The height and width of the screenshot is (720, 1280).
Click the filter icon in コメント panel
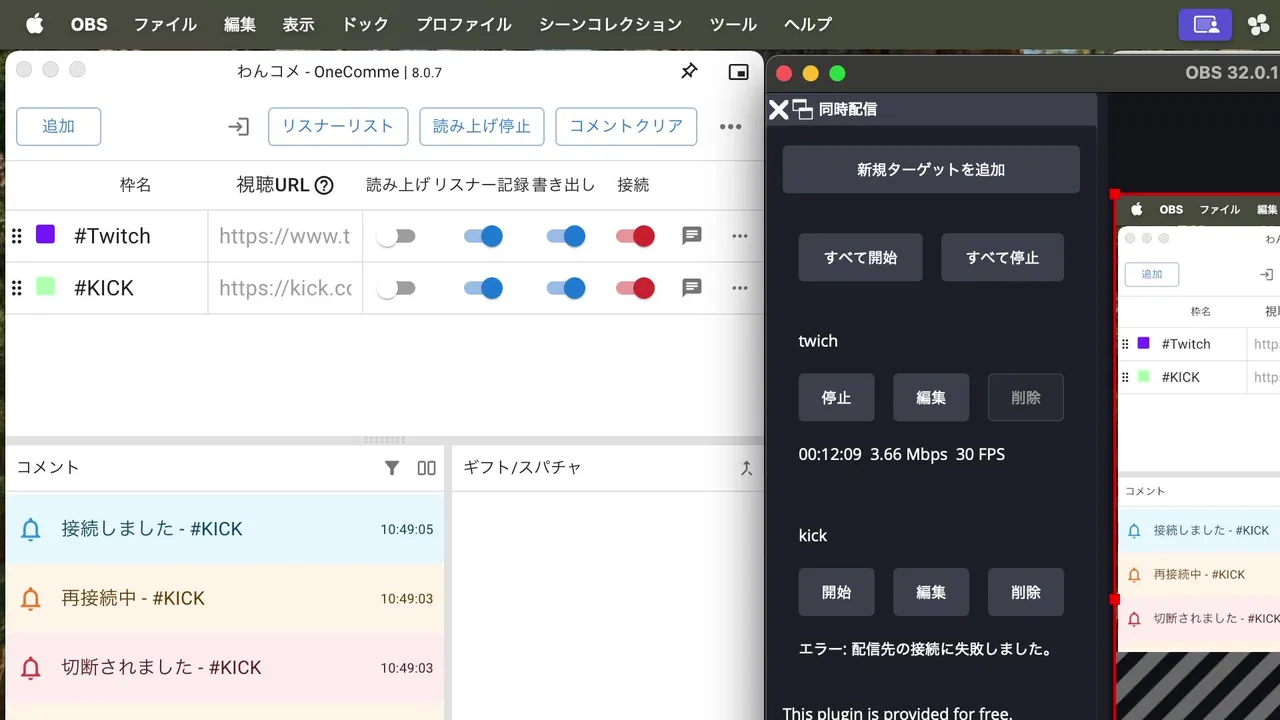point(392,468)
